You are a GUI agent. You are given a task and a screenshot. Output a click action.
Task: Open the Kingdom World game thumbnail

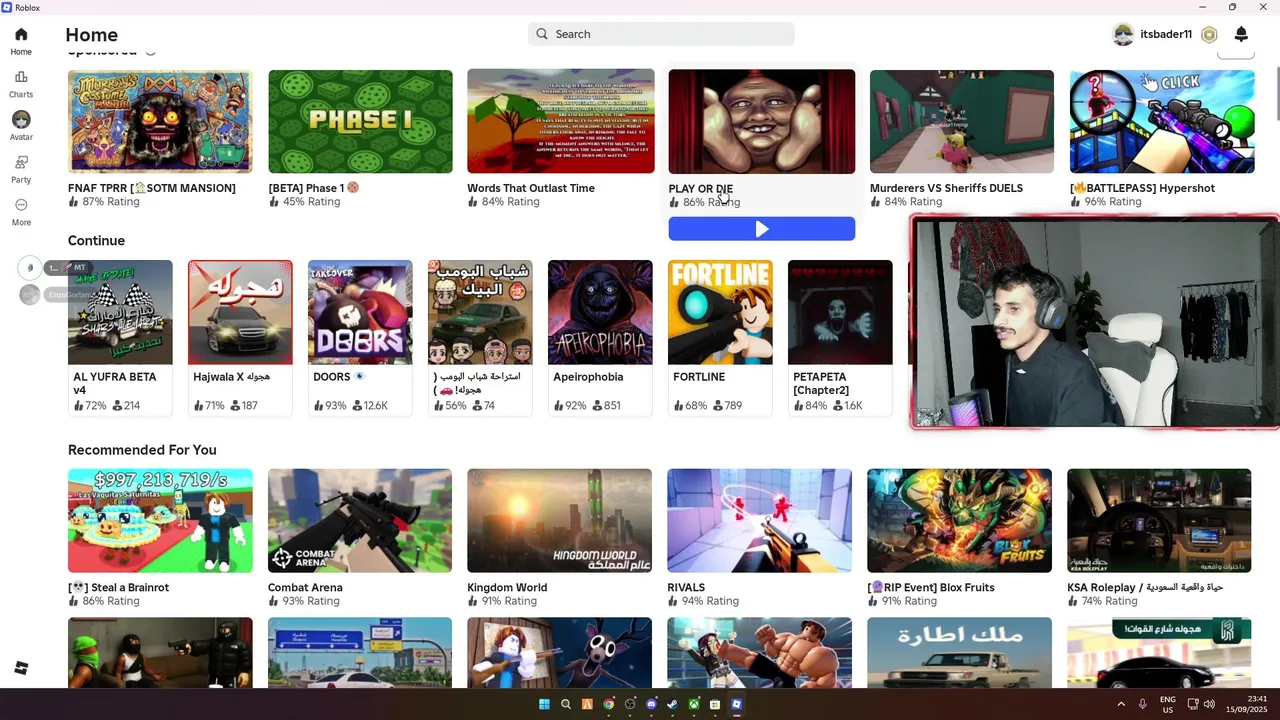point(560,521)
